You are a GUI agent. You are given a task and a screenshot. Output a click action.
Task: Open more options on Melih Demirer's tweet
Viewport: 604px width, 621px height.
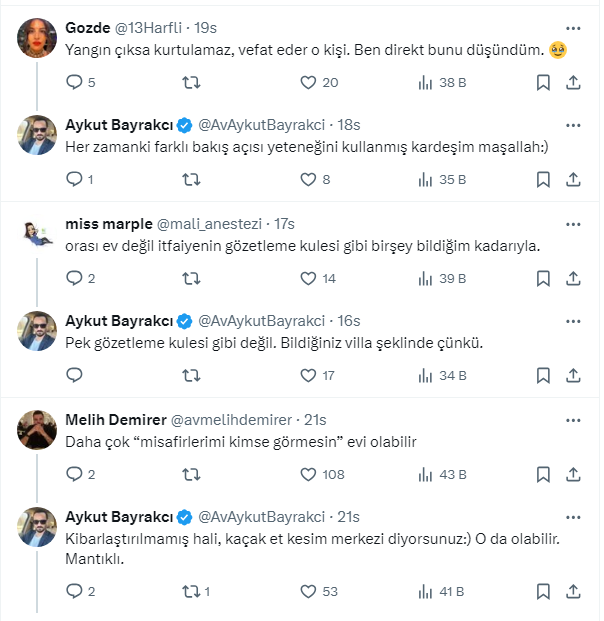click(573, 419)
